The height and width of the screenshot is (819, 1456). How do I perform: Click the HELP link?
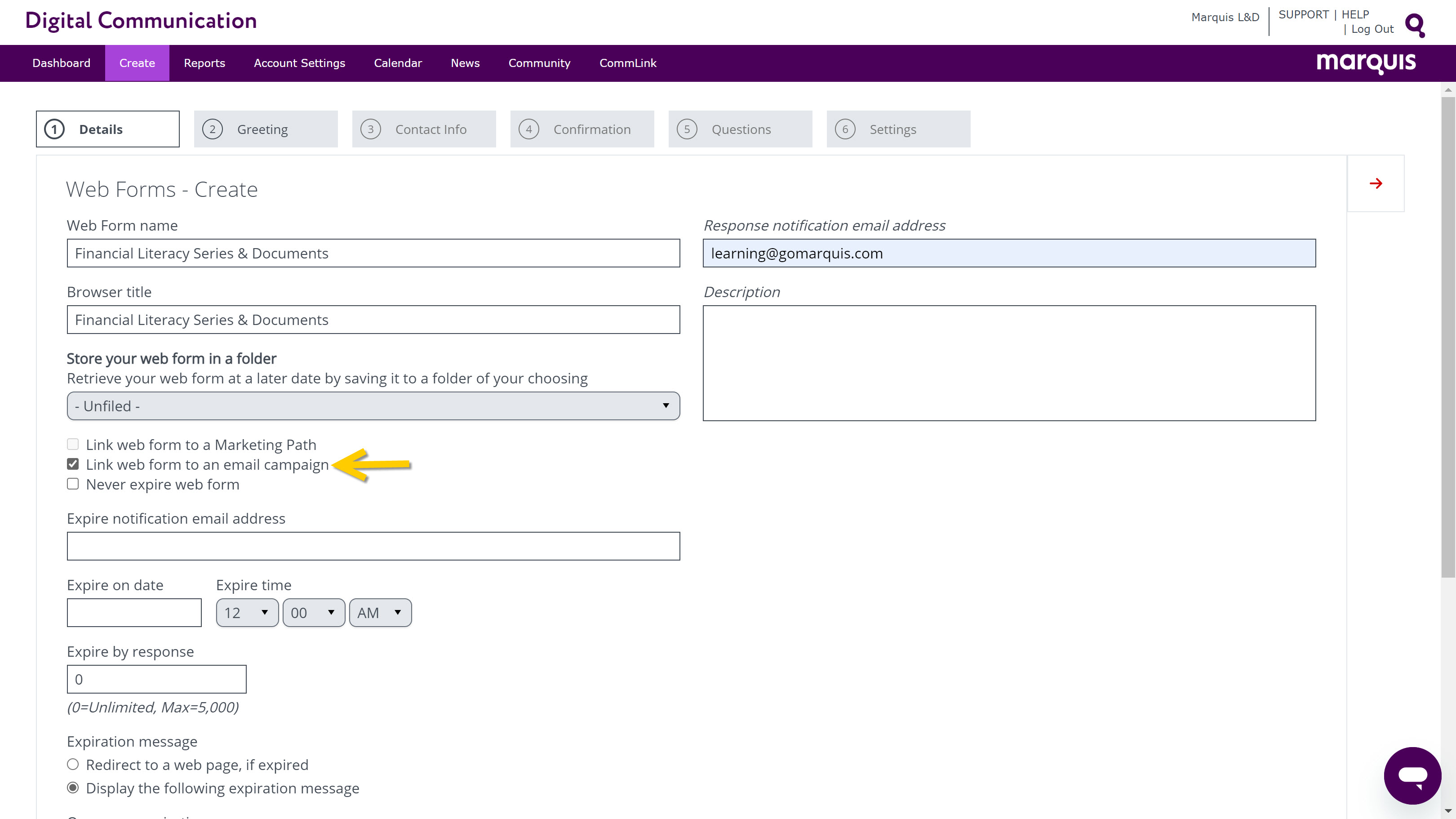1355,15
